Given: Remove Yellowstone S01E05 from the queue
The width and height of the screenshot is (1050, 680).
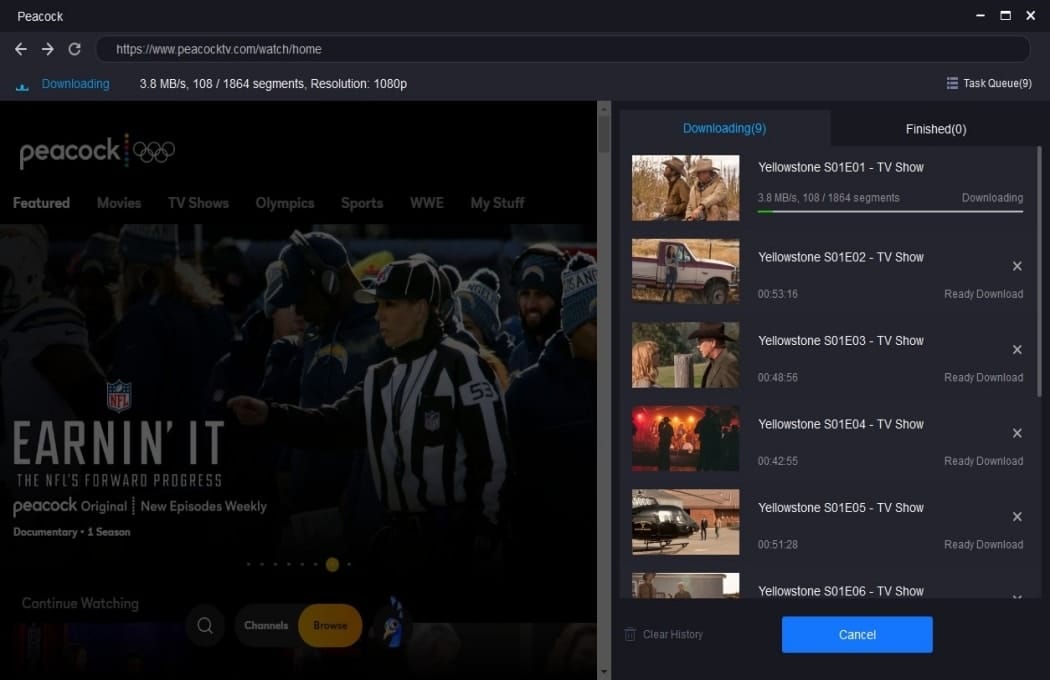Looking at the screenshot, I should tap(1017, 517).
